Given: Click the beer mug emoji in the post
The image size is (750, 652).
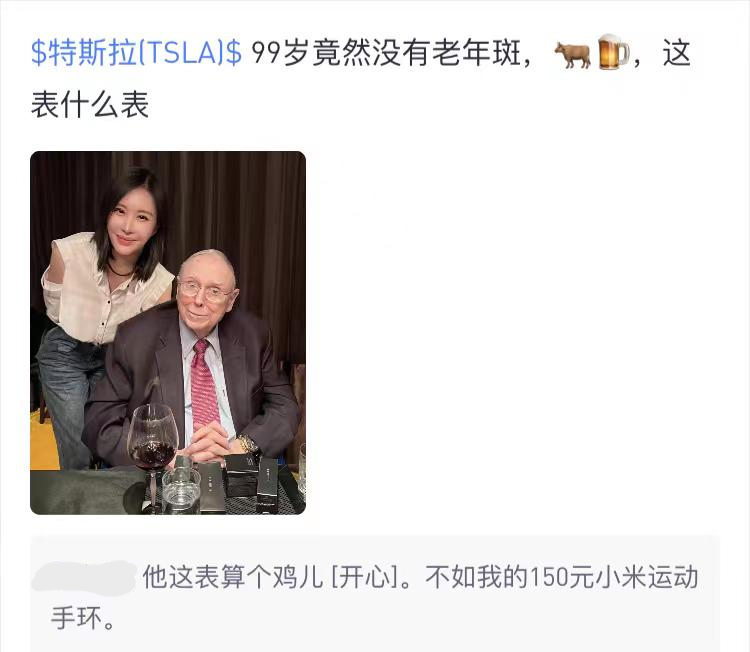Looking at the screenshot, I should pyautogui.click(x=614, y=52).
